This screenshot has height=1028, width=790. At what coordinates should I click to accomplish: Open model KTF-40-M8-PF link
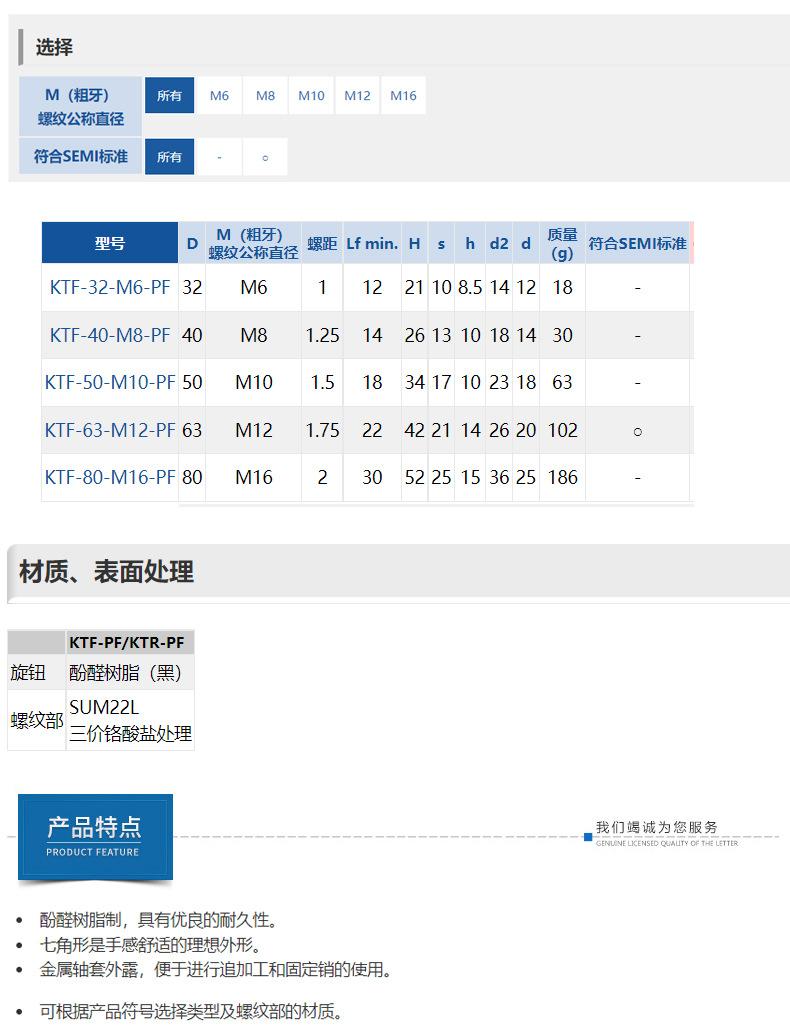(x=110, y=335)
